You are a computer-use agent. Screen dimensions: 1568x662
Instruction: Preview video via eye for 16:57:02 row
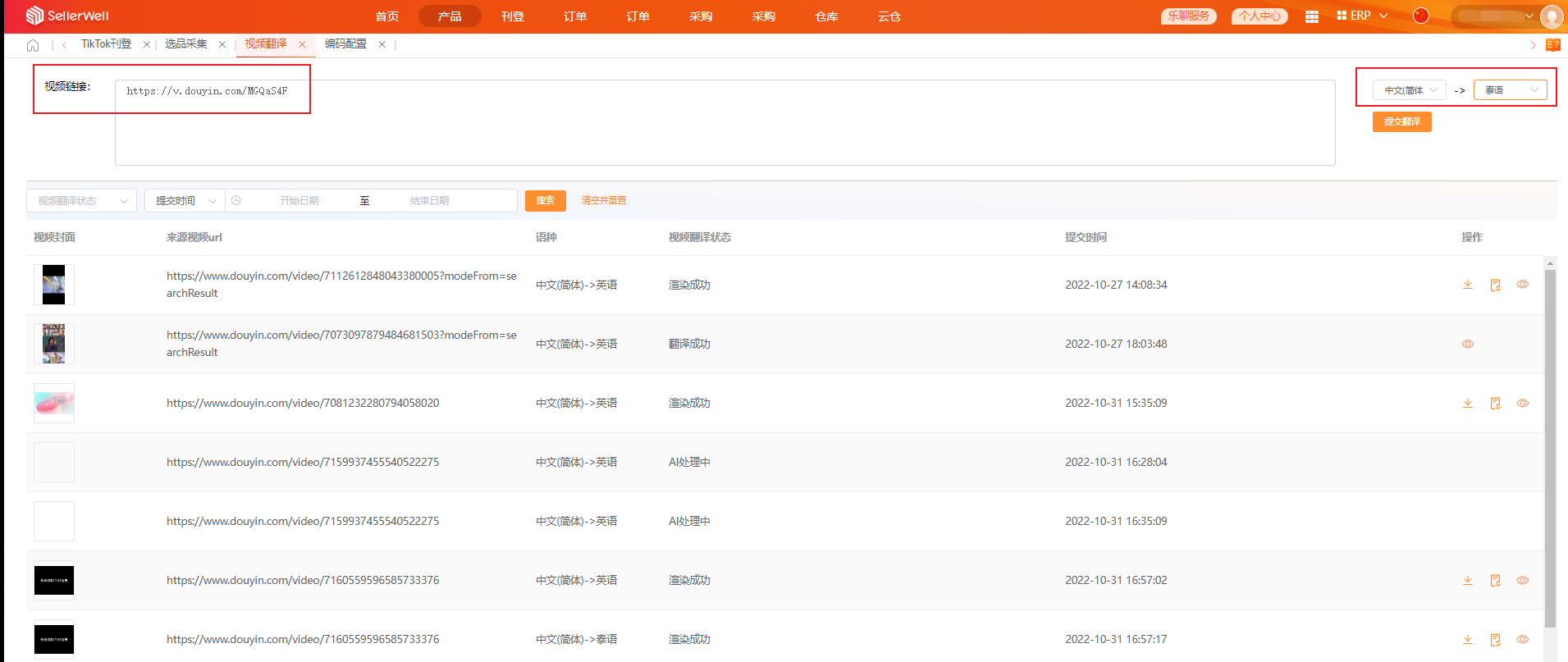coord(1523,580)
